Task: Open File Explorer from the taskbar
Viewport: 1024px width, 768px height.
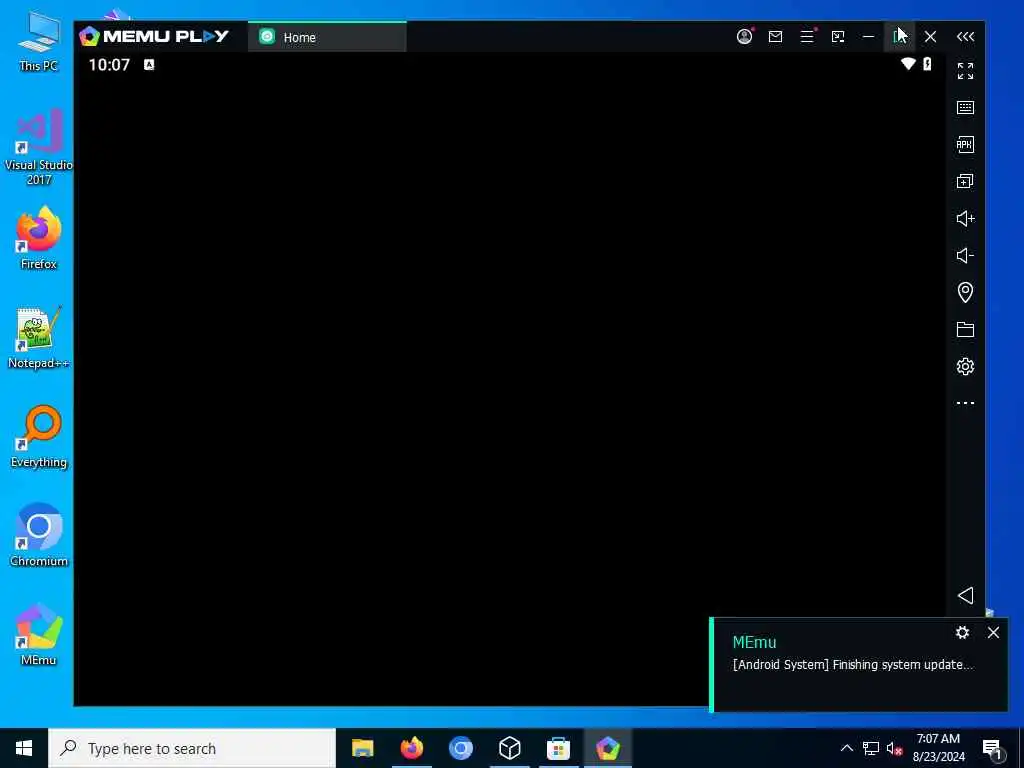Action: coord(362,748)
